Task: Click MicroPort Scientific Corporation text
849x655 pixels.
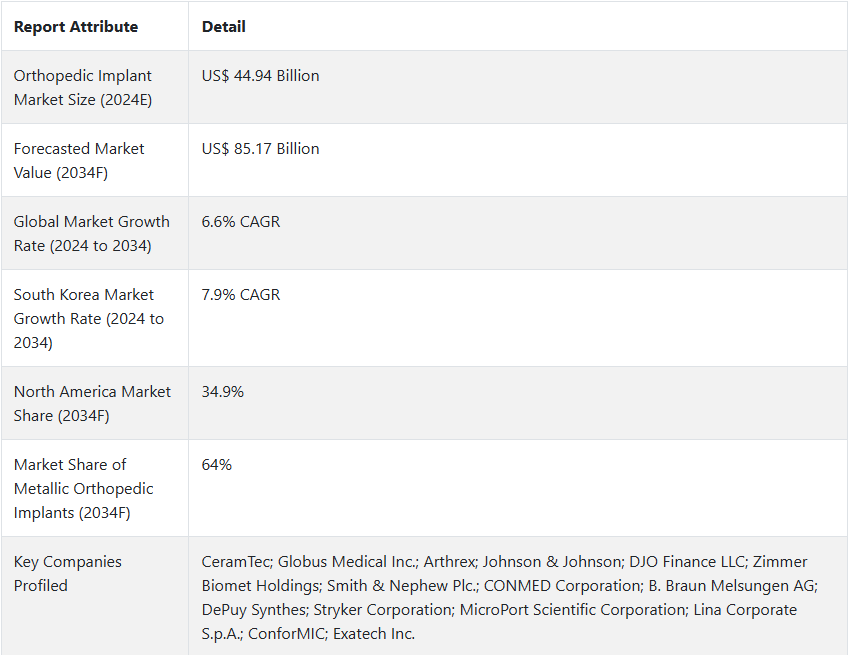Action: point(572,610)
